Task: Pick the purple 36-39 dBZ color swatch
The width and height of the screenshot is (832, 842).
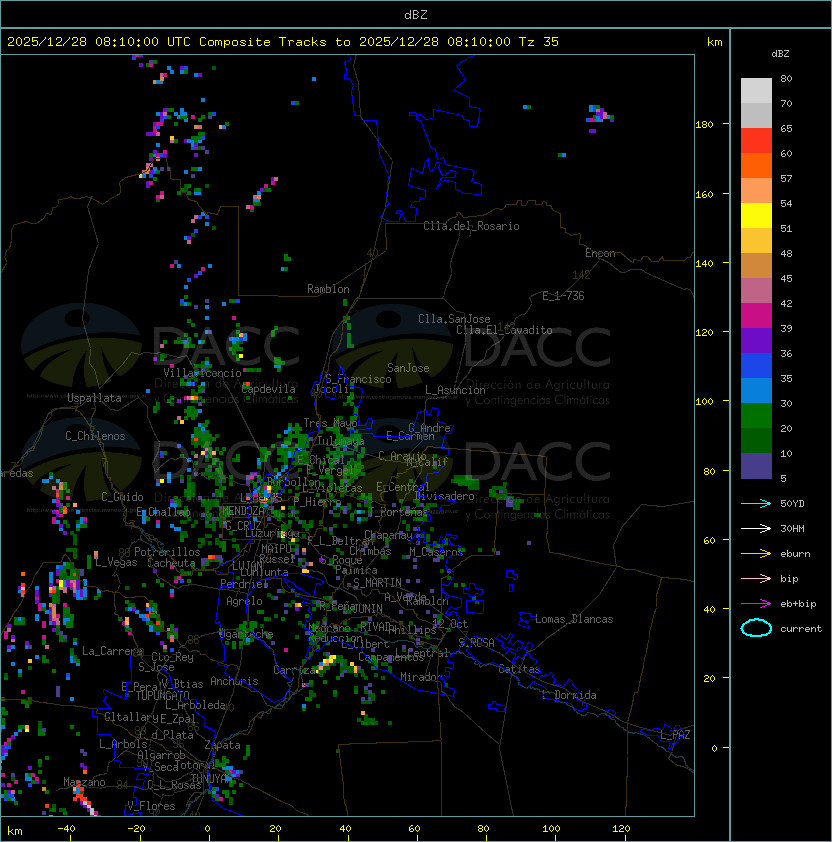Action: tap(756, 341)
